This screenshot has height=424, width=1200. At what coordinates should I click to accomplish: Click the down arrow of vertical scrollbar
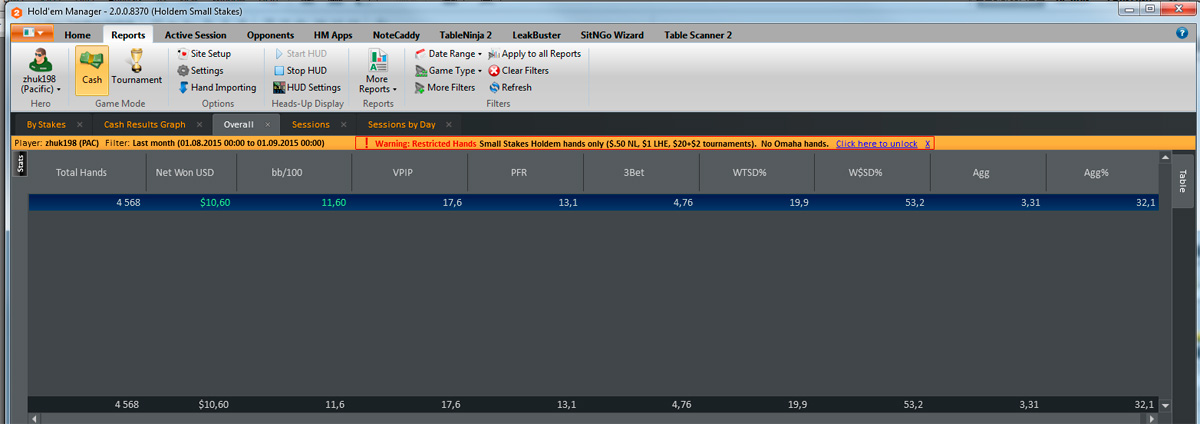1165,405
